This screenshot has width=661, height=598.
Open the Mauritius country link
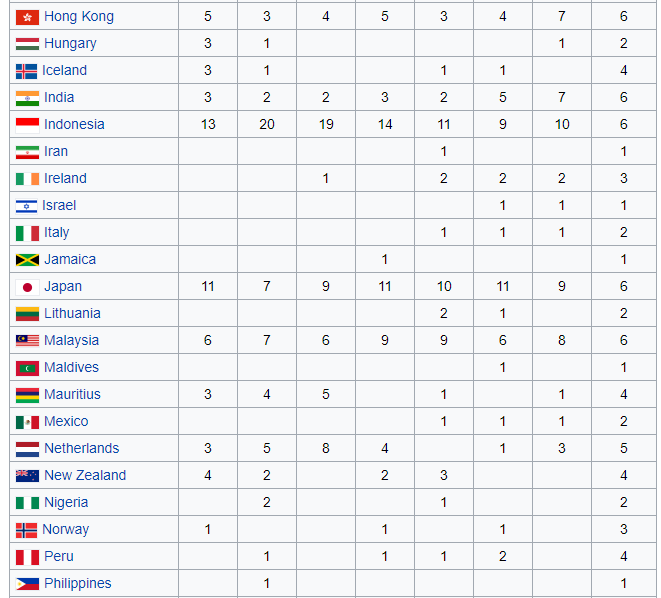pyautogui.click(x=72, y=395)
